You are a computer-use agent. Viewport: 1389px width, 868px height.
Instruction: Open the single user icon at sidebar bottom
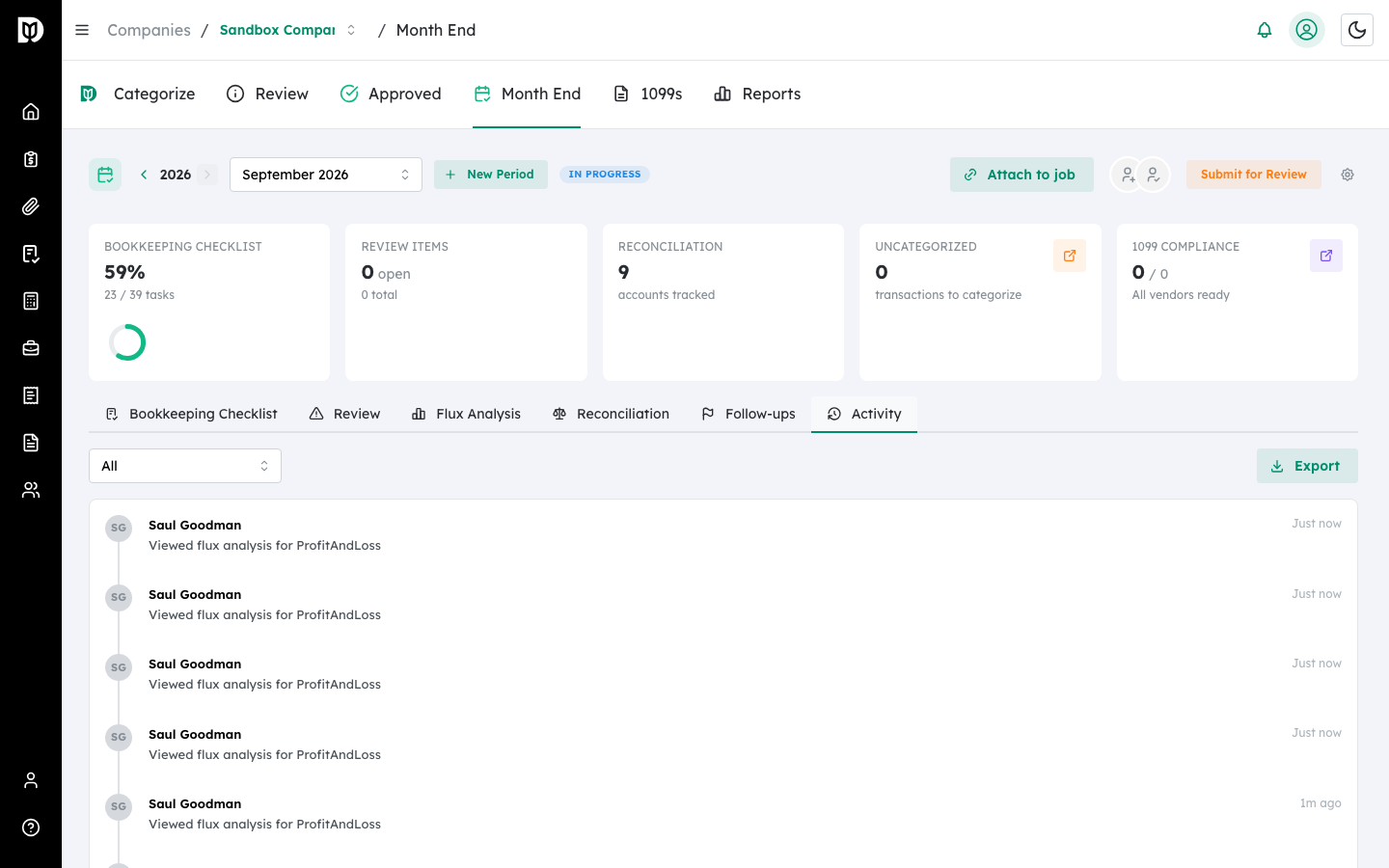tap(31, 780)
